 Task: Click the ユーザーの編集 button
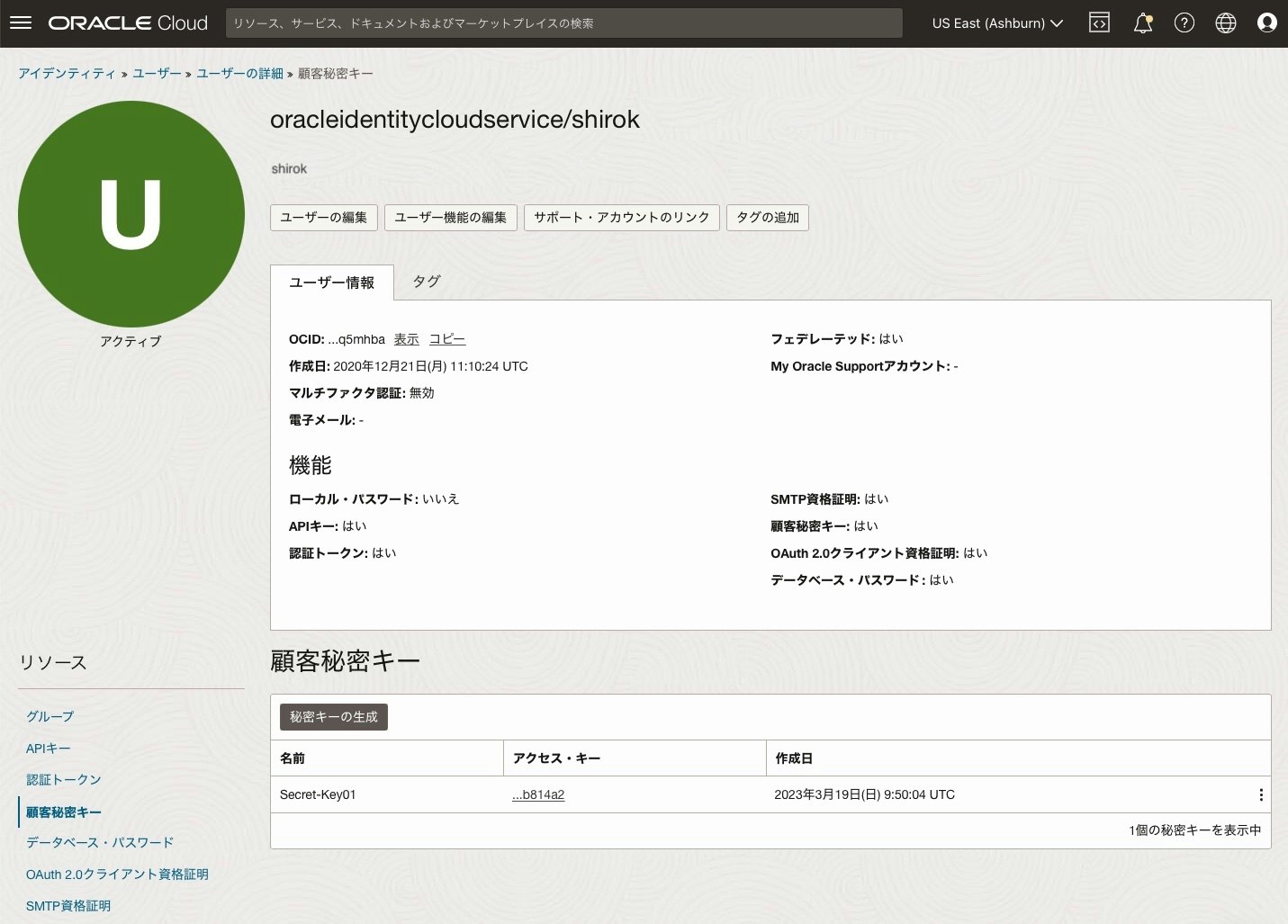coord(323,217)
